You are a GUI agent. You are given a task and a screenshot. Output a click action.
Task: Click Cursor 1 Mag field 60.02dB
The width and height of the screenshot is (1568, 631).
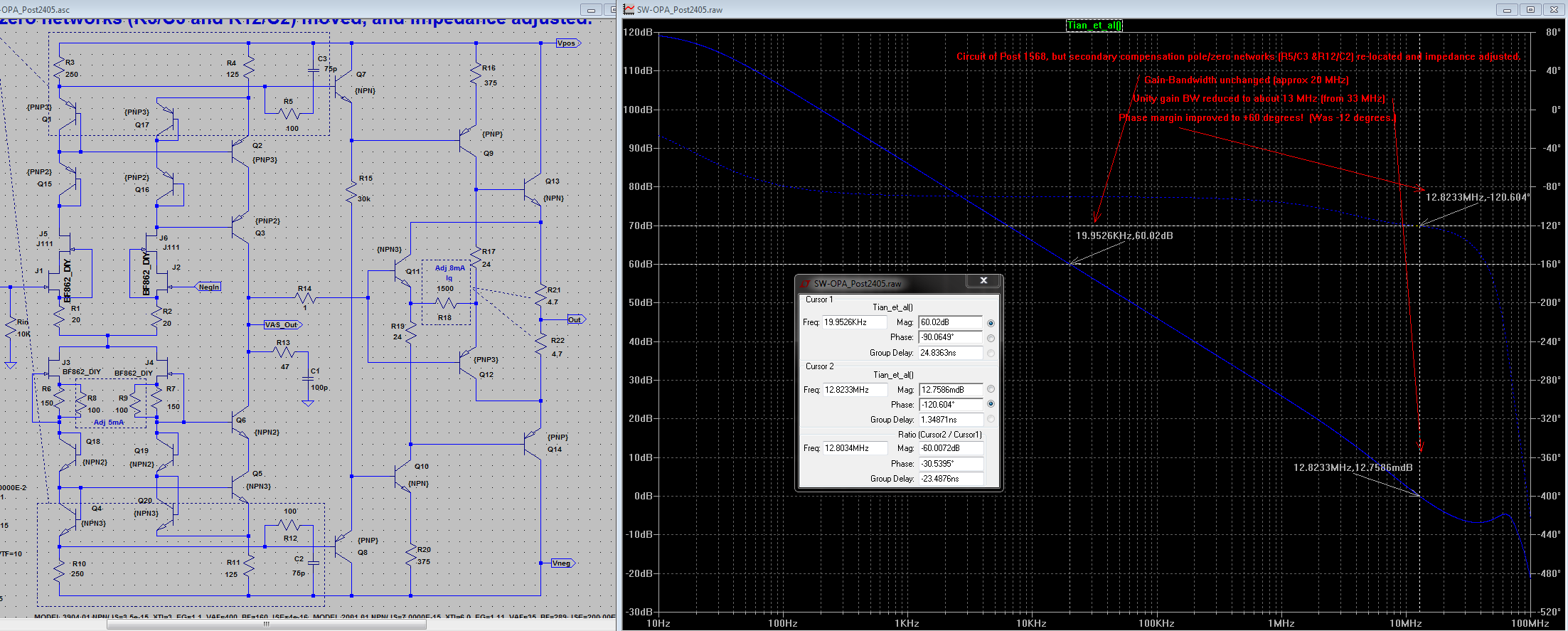(x=950, y=322)
